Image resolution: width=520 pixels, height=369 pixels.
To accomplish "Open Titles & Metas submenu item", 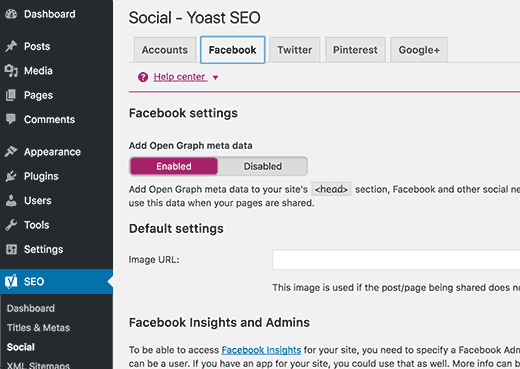I will pos(38,328).
